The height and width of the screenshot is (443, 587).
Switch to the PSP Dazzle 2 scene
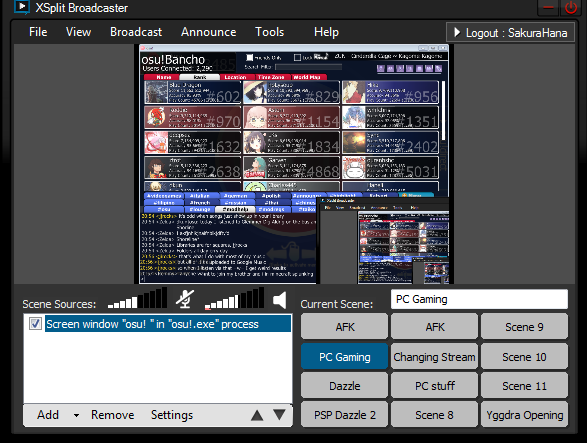tap(344, 415)
